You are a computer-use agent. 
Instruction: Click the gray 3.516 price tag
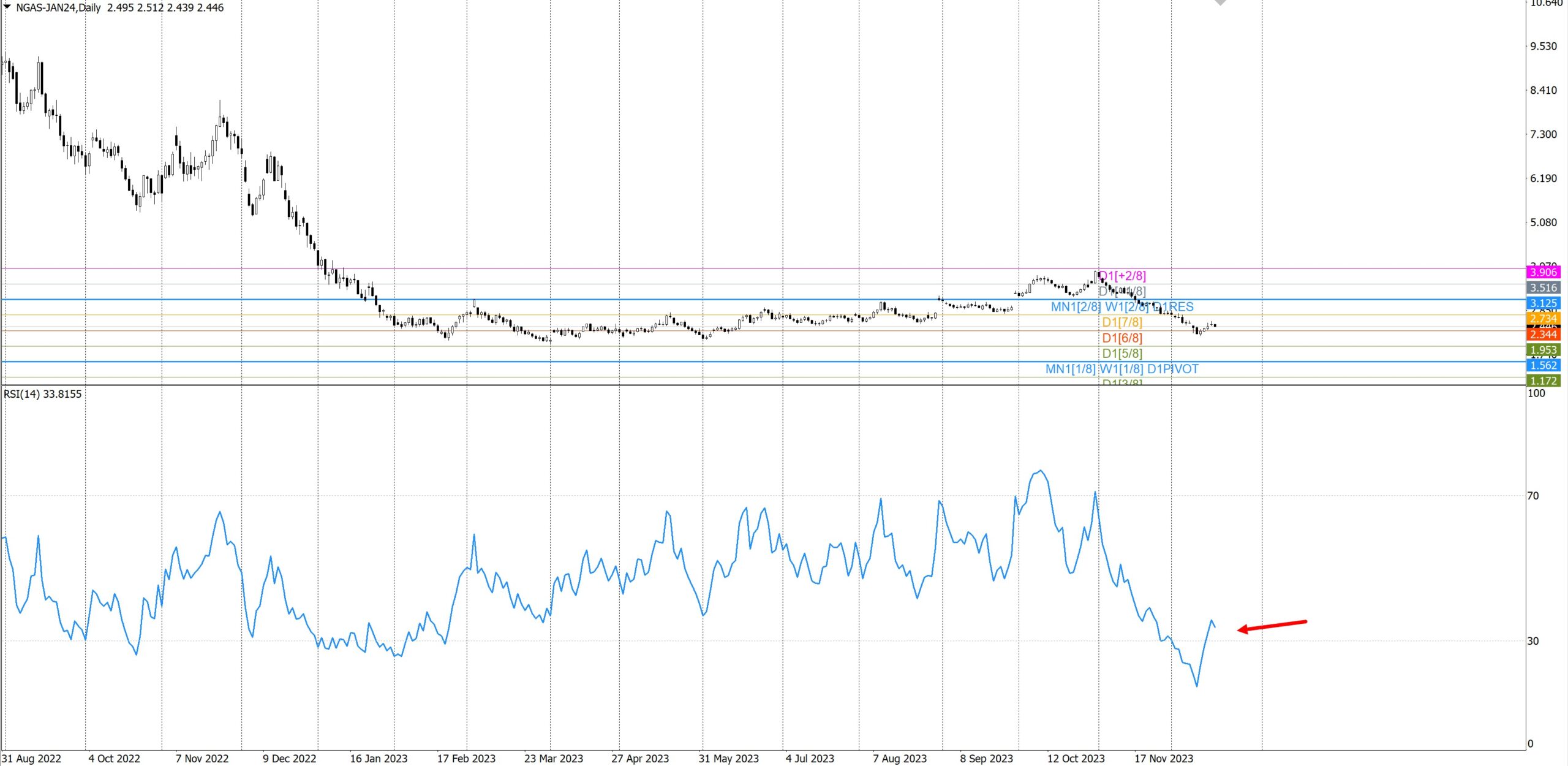1543,288
